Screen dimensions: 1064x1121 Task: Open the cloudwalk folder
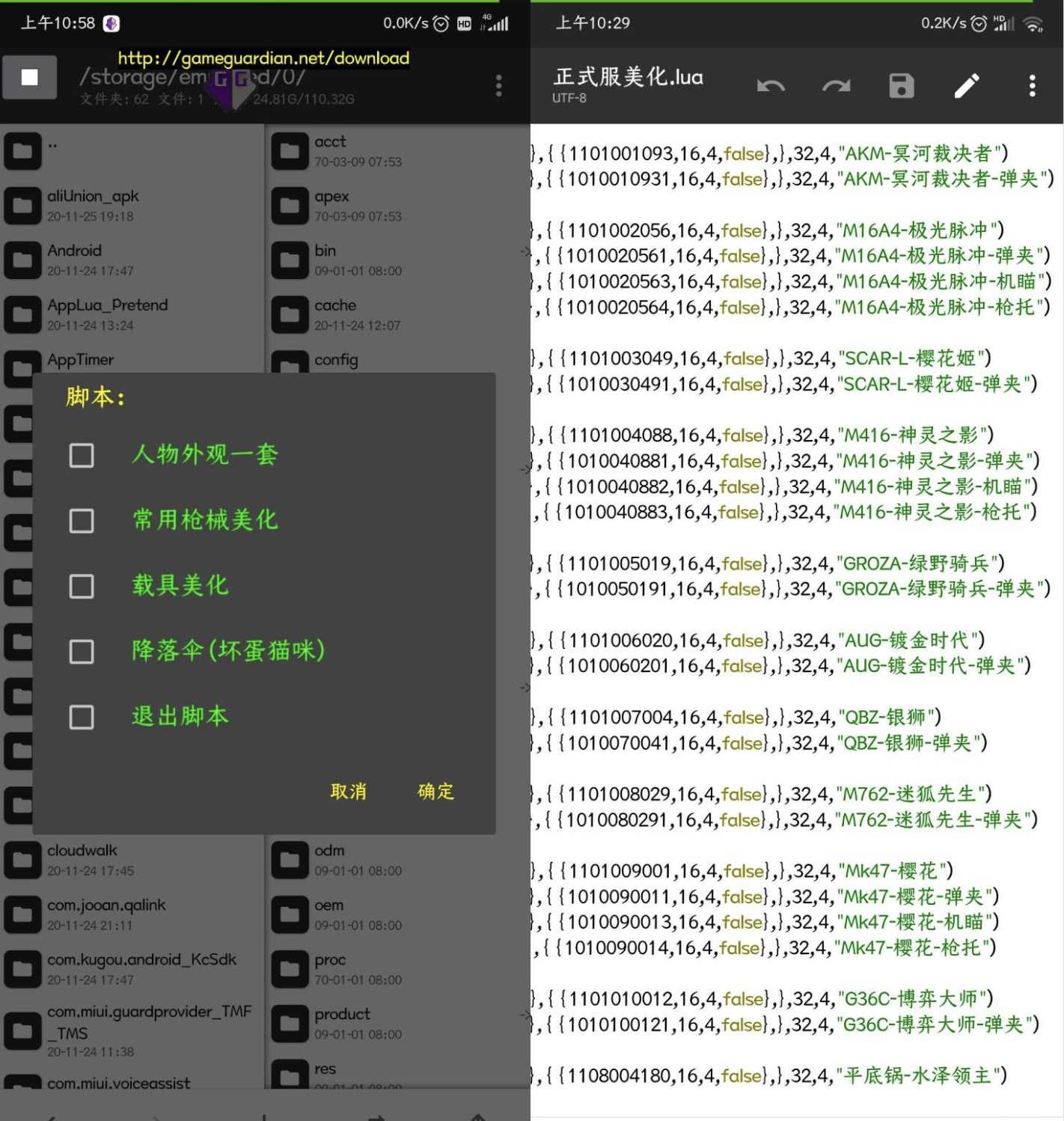[x=132, y=861]
